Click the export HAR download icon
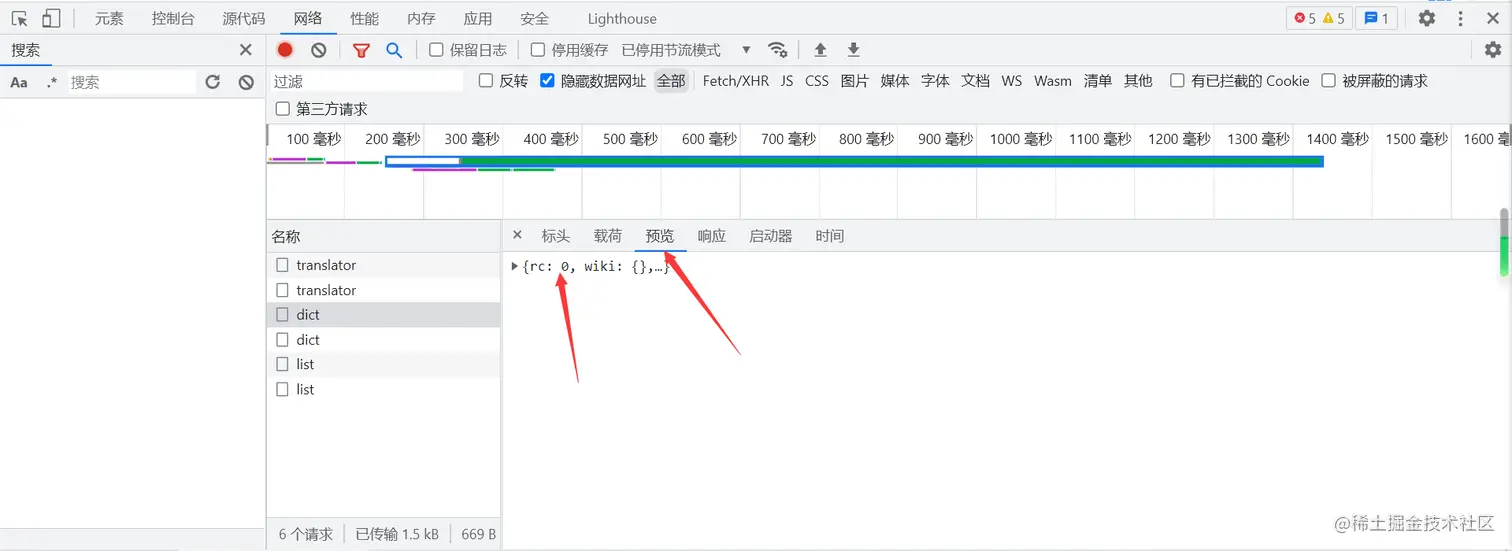 [853, 50]
